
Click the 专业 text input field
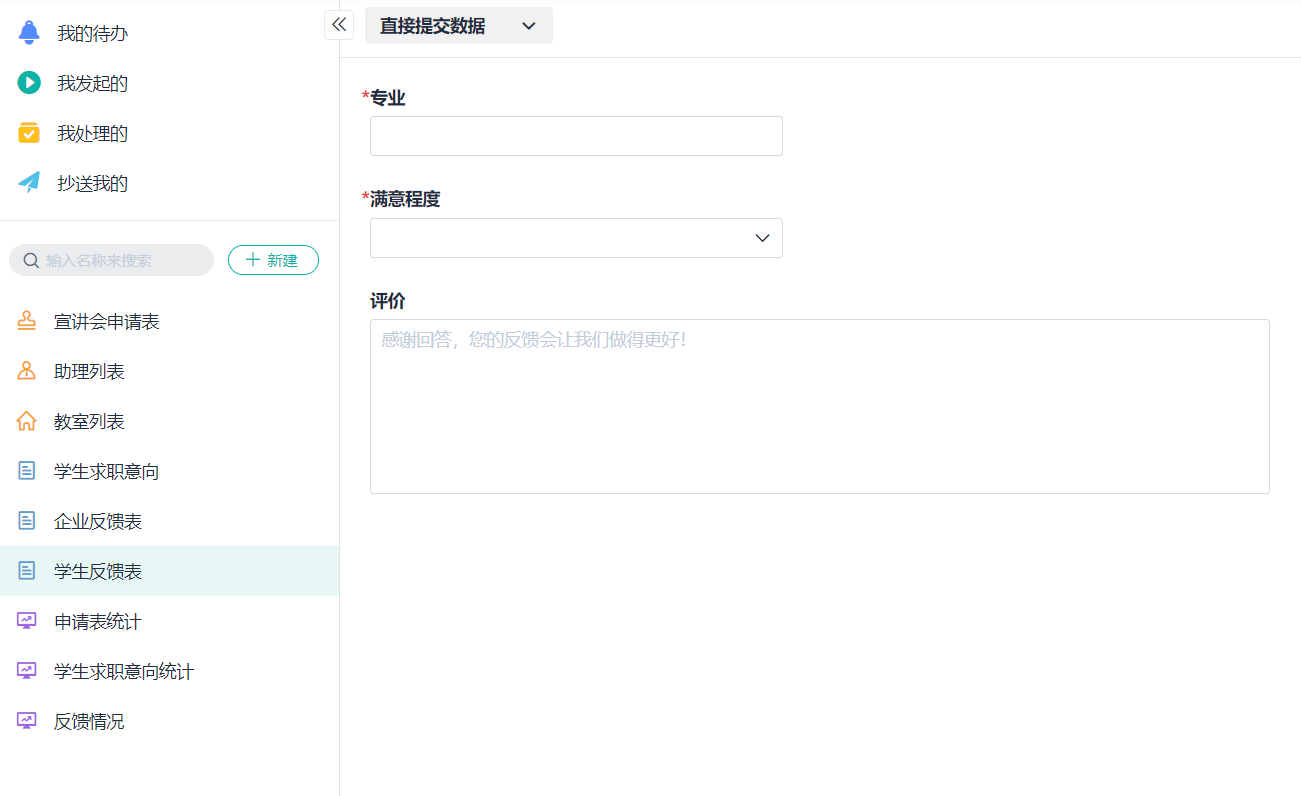(576, 136)
